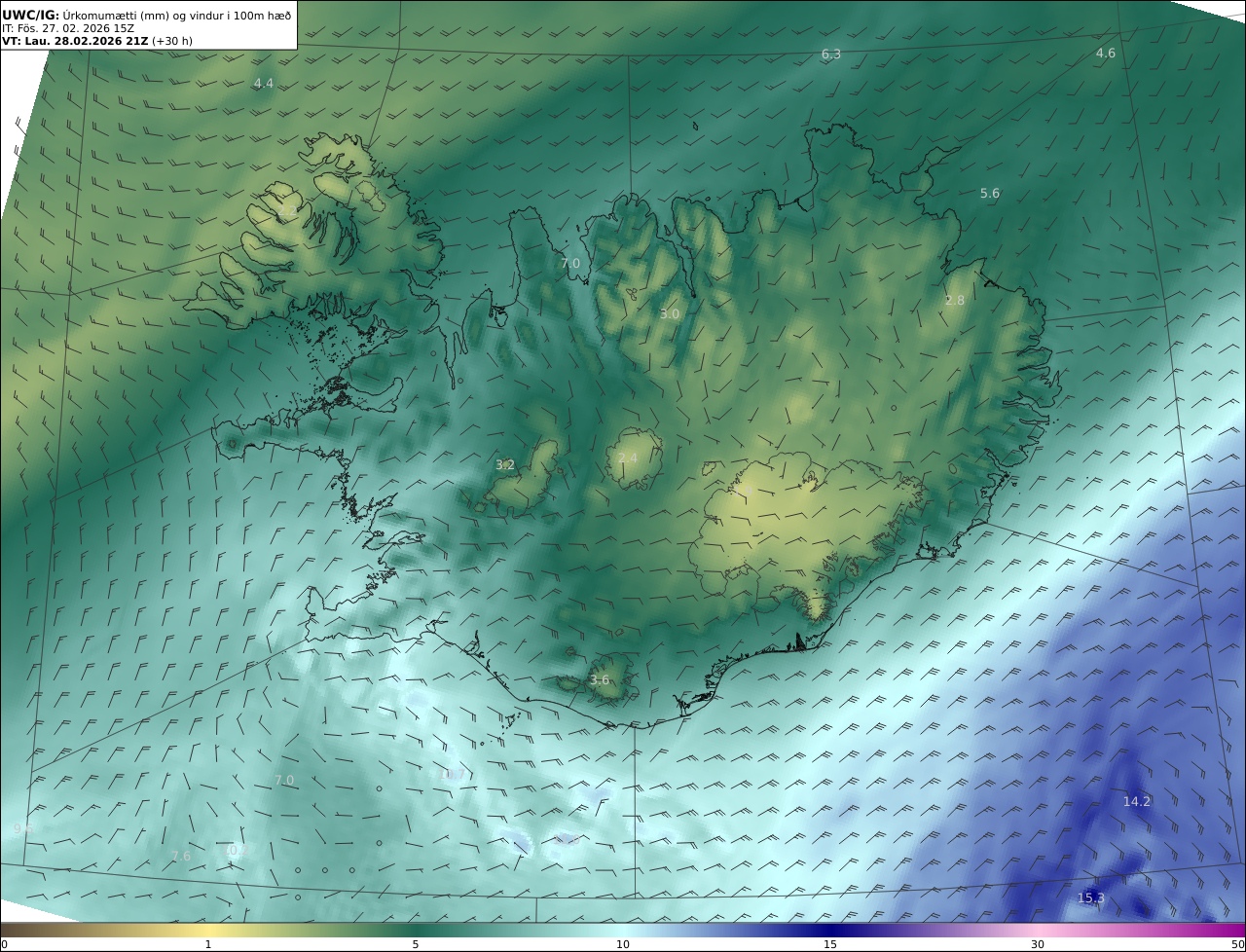Click the 3.0 value in north Iceland

[670, 314]
